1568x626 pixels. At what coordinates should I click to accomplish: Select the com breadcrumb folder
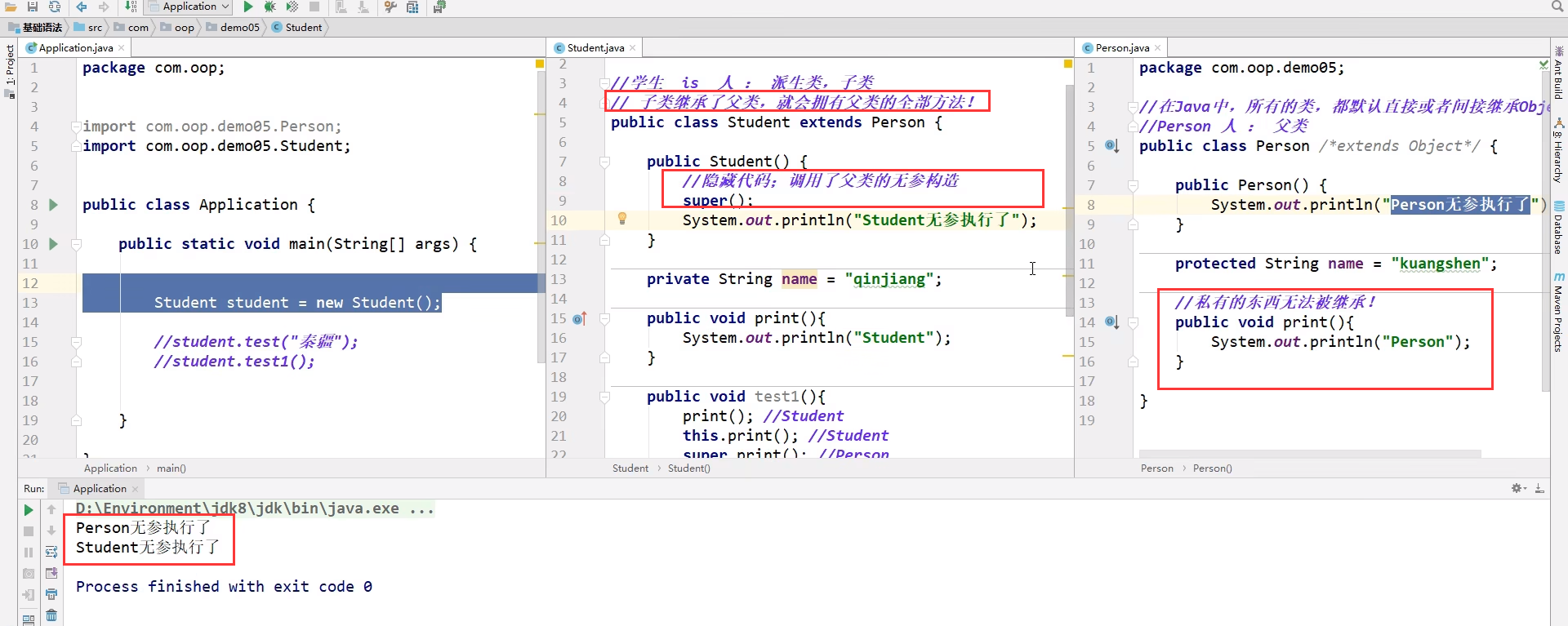[x=131, y=27]
